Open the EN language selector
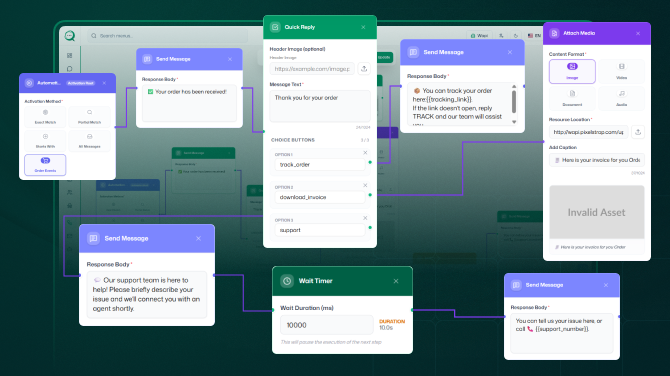Screen dimensions: 670x376 [x=535, y=36]
